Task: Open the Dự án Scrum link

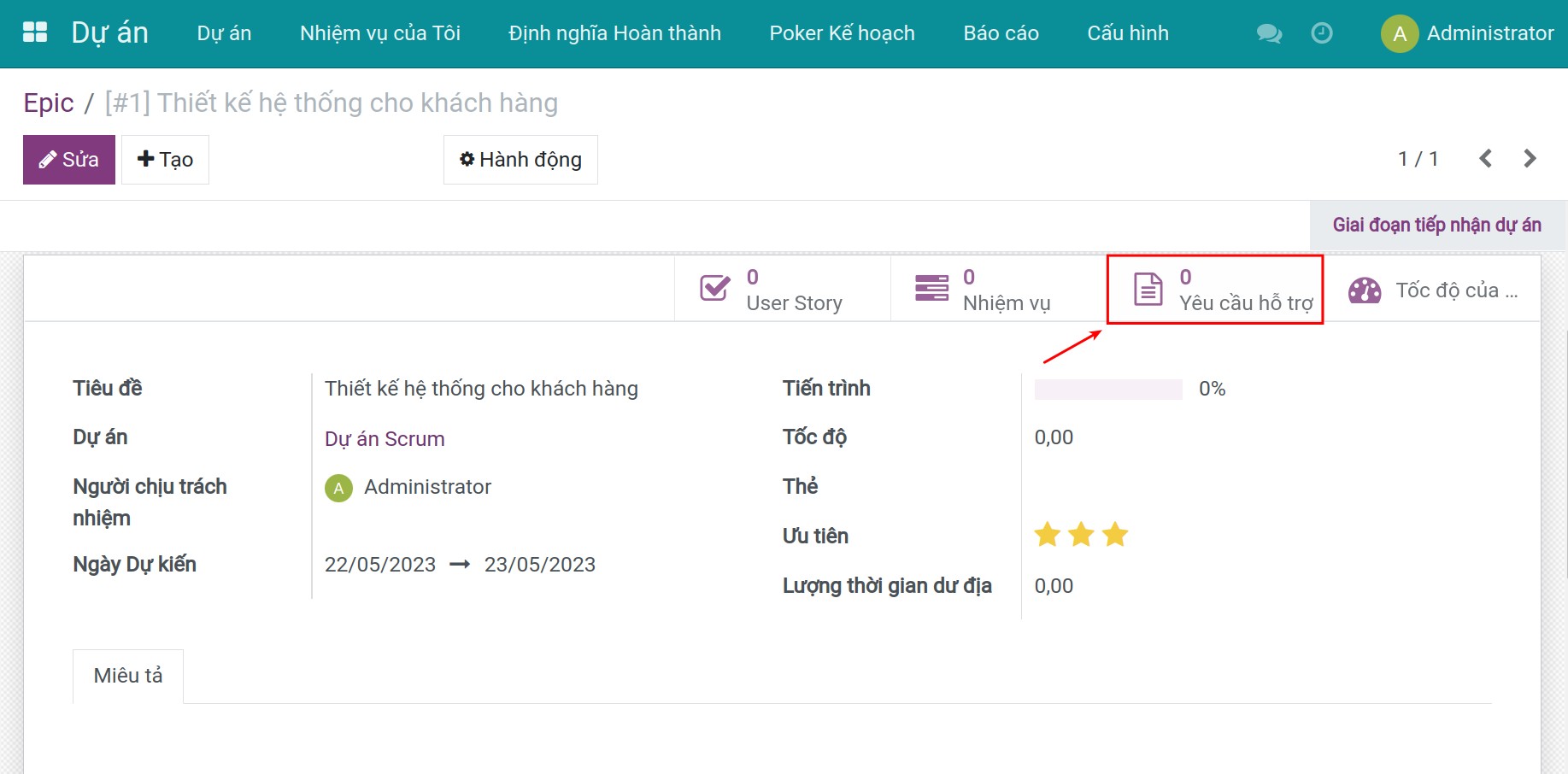Action: (384, 438)
